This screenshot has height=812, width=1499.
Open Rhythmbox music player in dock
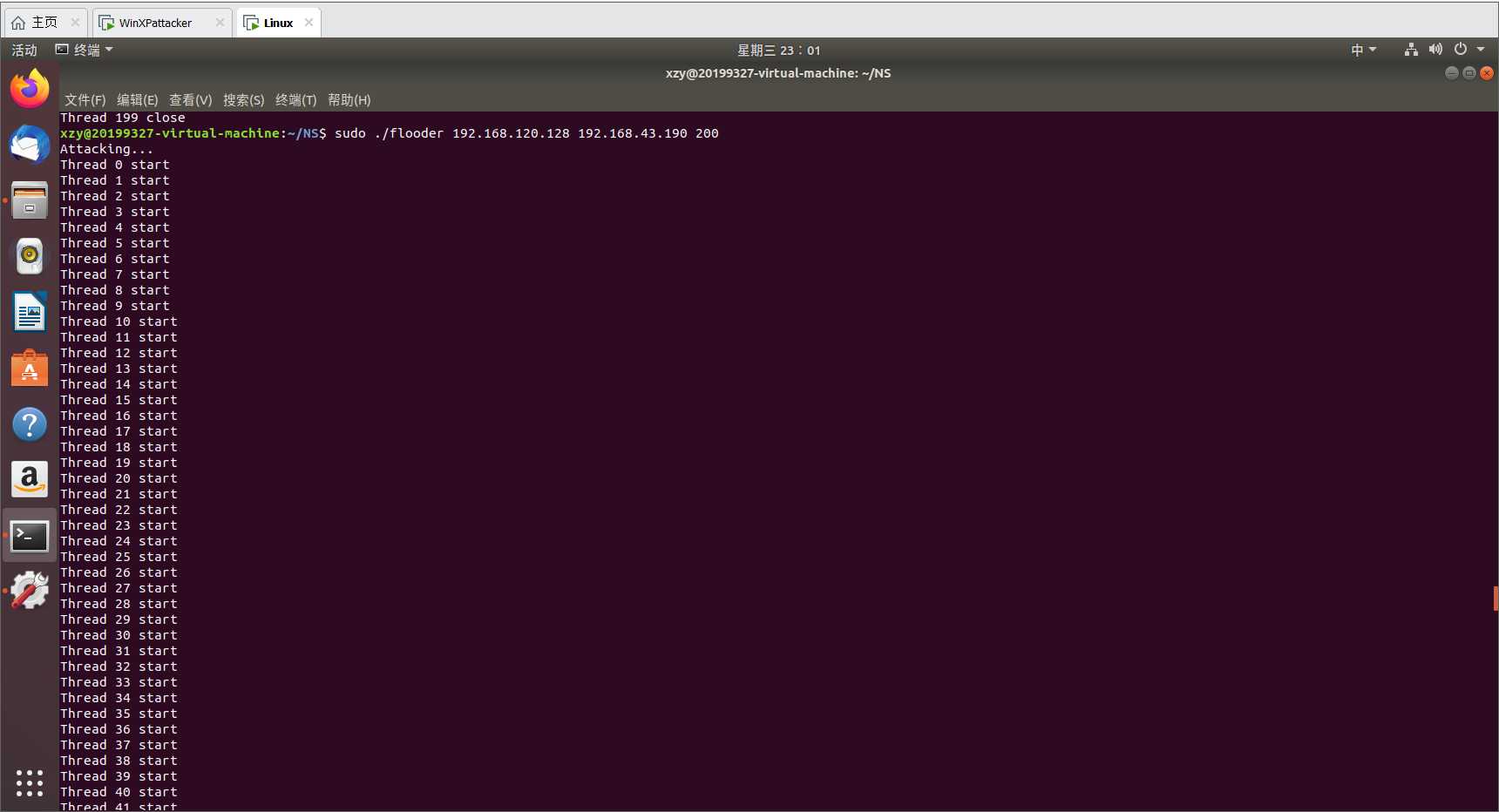click(x=30, y=256)
